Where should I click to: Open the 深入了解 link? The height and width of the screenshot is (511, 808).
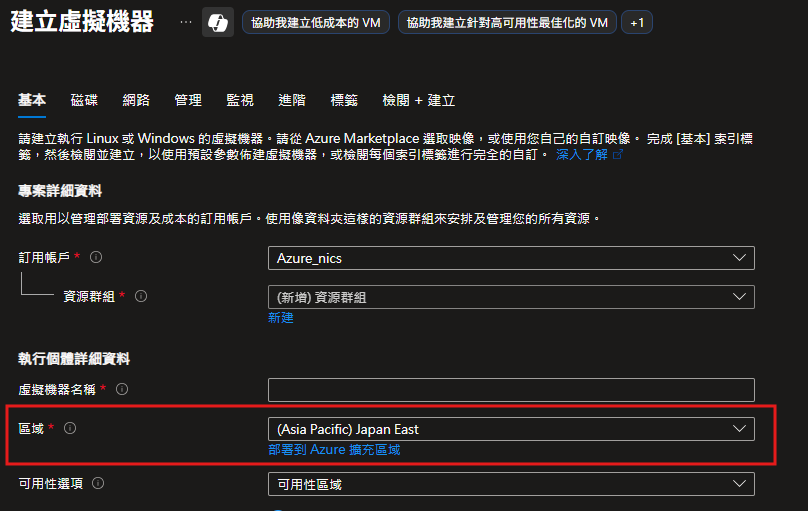[582, 155]
